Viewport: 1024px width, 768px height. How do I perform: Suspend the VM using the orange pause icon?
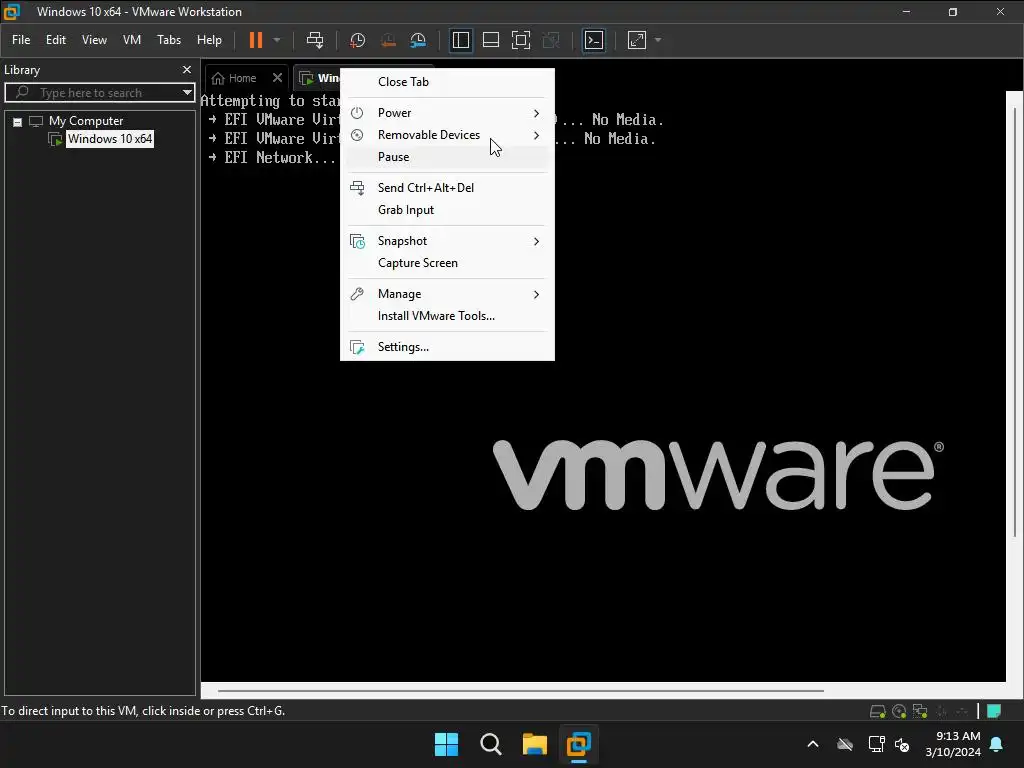255,40
